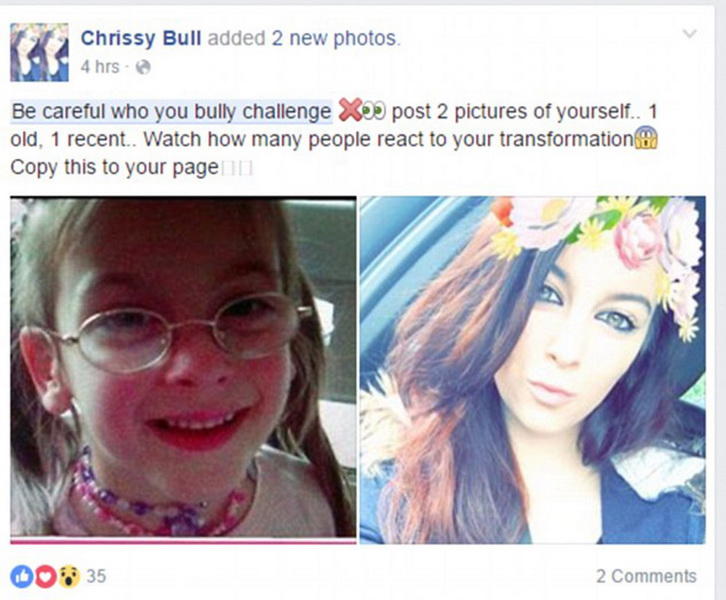Viewport: 726px width, 600px height.
Task: Click the public globe privacy icon
Action: (x=143, y=68)
